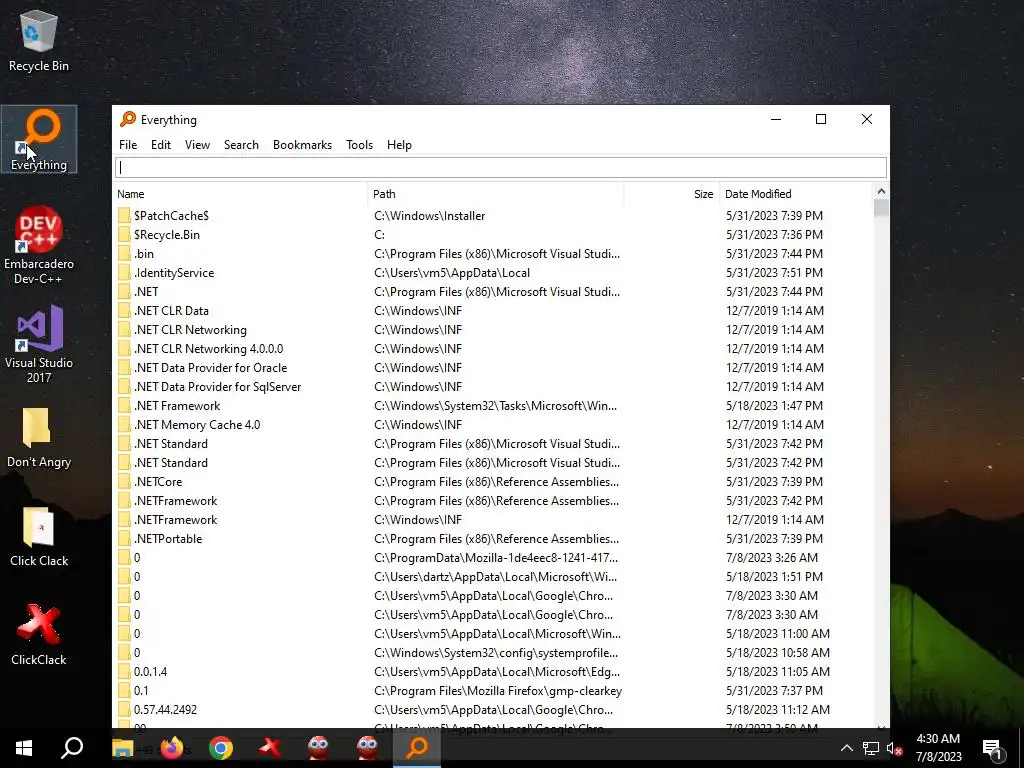1024x768 pixels.
Task: Launch Google Chrome from the taskbar
Action: pos(221,748)
